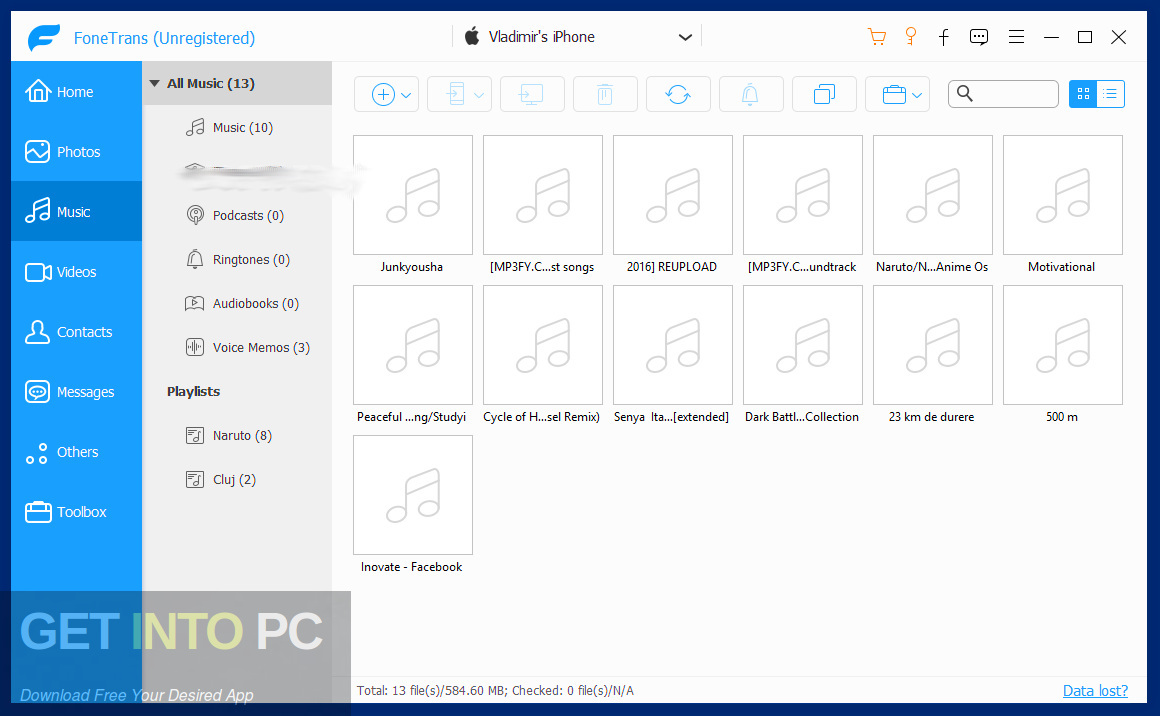Select the [MP3FY.C...undtrack track thumbnail
The width and height of the screenshot is (1160, 716).
pyautogui.click(x=803, y=195)
